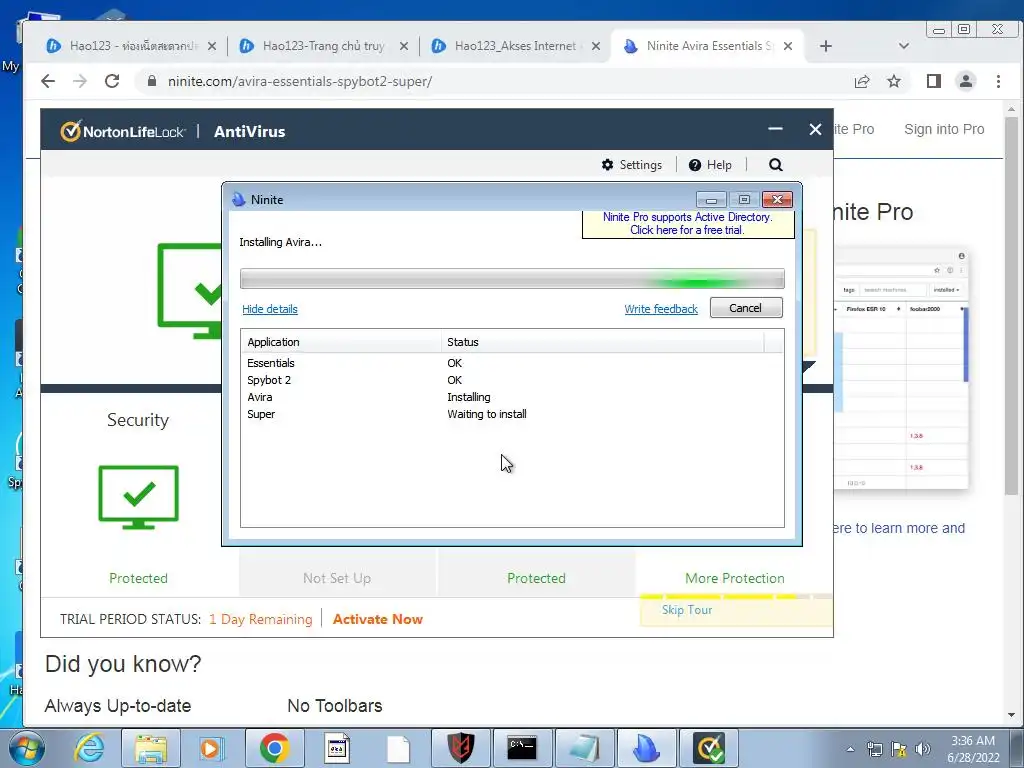Open Chrome three-dot menu

point(998,81)
